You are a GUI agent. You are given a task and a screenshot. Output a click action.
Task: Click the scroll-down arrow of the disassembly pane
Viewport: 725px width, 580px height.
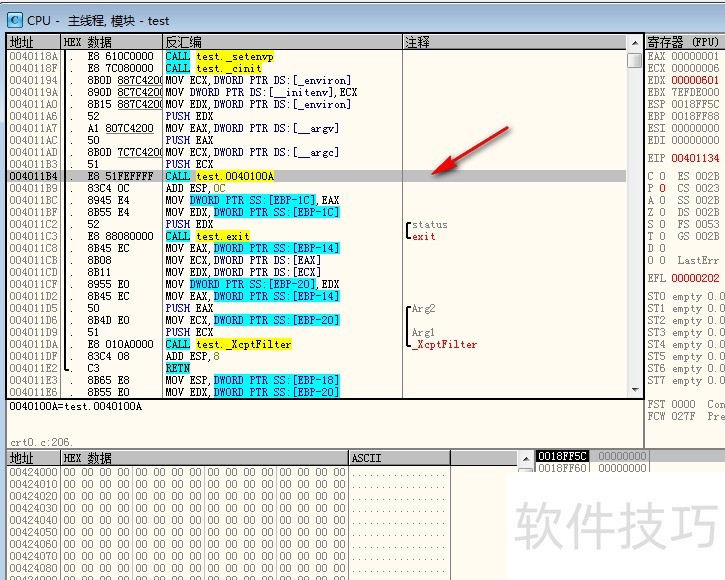tap(634, 390)
